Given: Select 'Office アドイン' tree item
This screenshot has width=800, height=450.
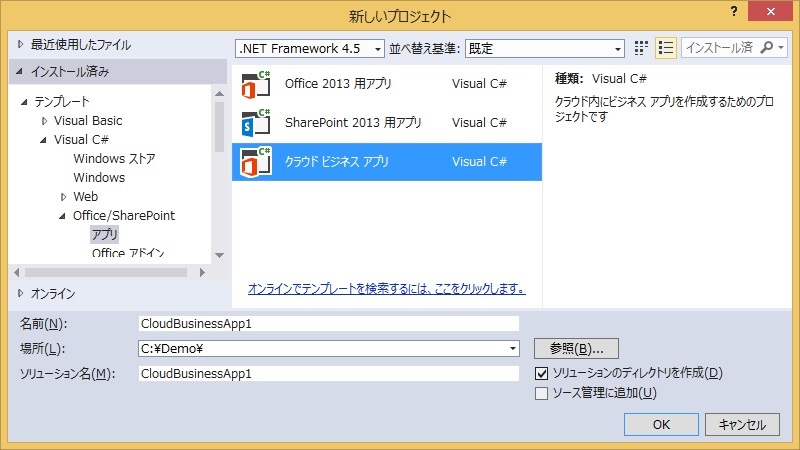Looking at the screenshot, I should pos(128,253).
